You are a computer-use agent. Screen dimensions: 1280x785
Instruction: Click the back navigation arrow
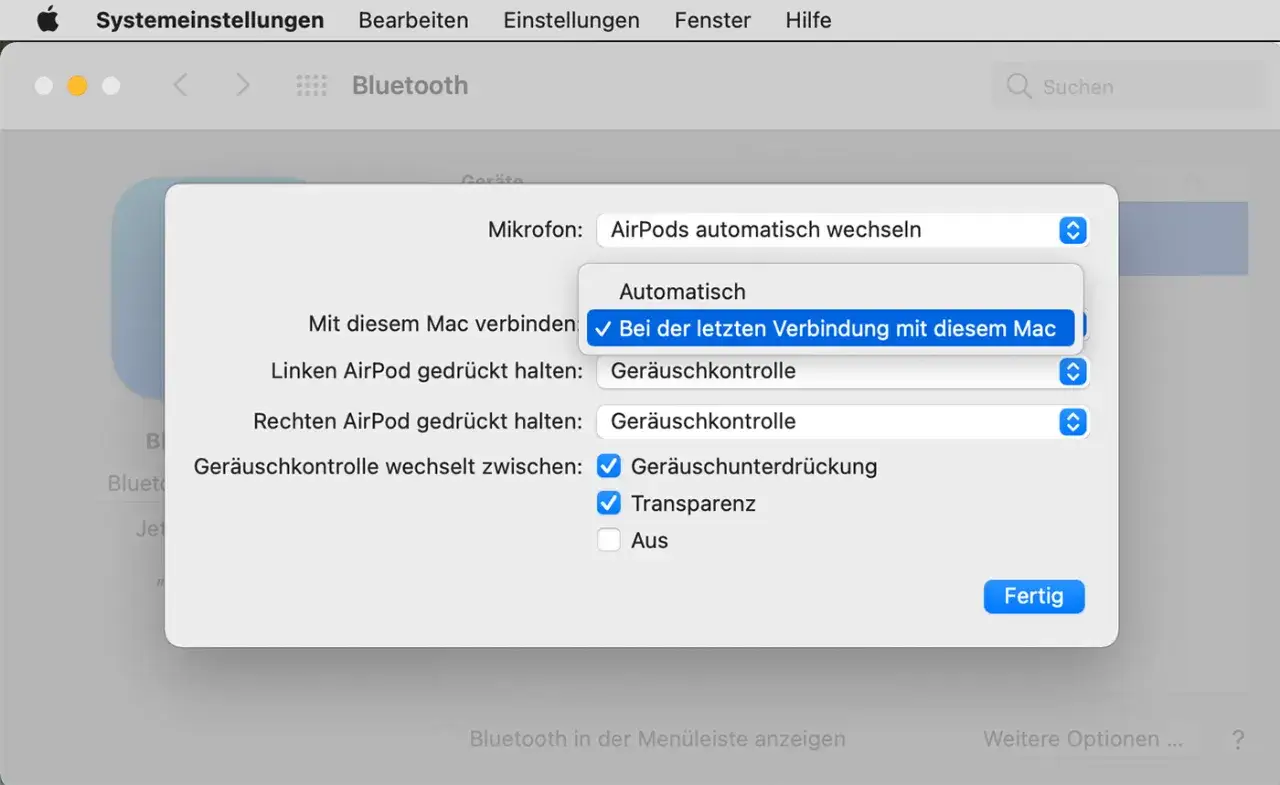[x=181, y=85]
